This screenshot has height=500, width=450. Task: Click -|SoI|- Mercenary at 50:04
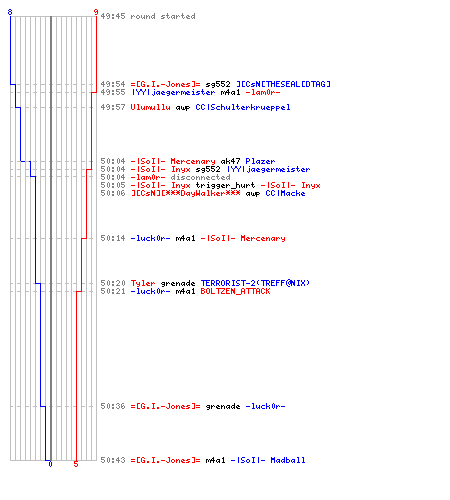click(x=173, y=161)
